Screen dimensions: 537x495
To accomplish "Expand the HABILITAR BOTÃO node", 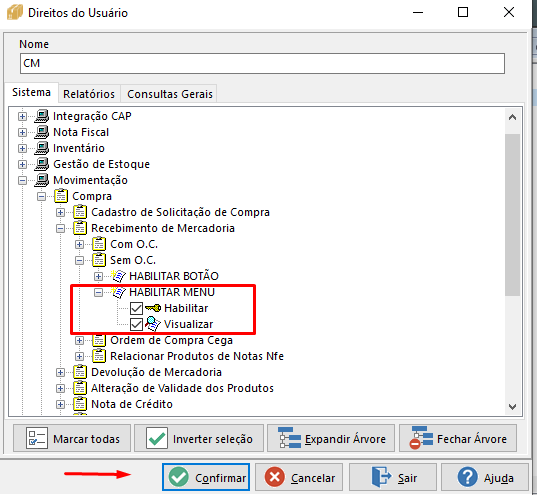I will (x=98, y=276).
